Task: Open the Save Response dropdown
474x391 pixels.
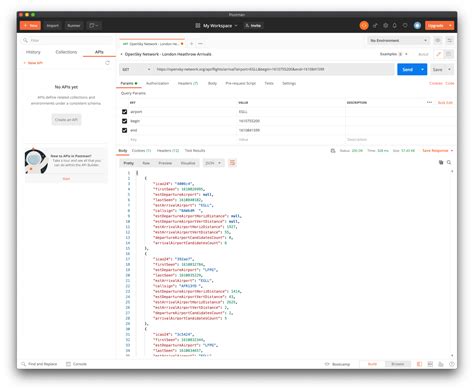Action: (x=437, y=151)
